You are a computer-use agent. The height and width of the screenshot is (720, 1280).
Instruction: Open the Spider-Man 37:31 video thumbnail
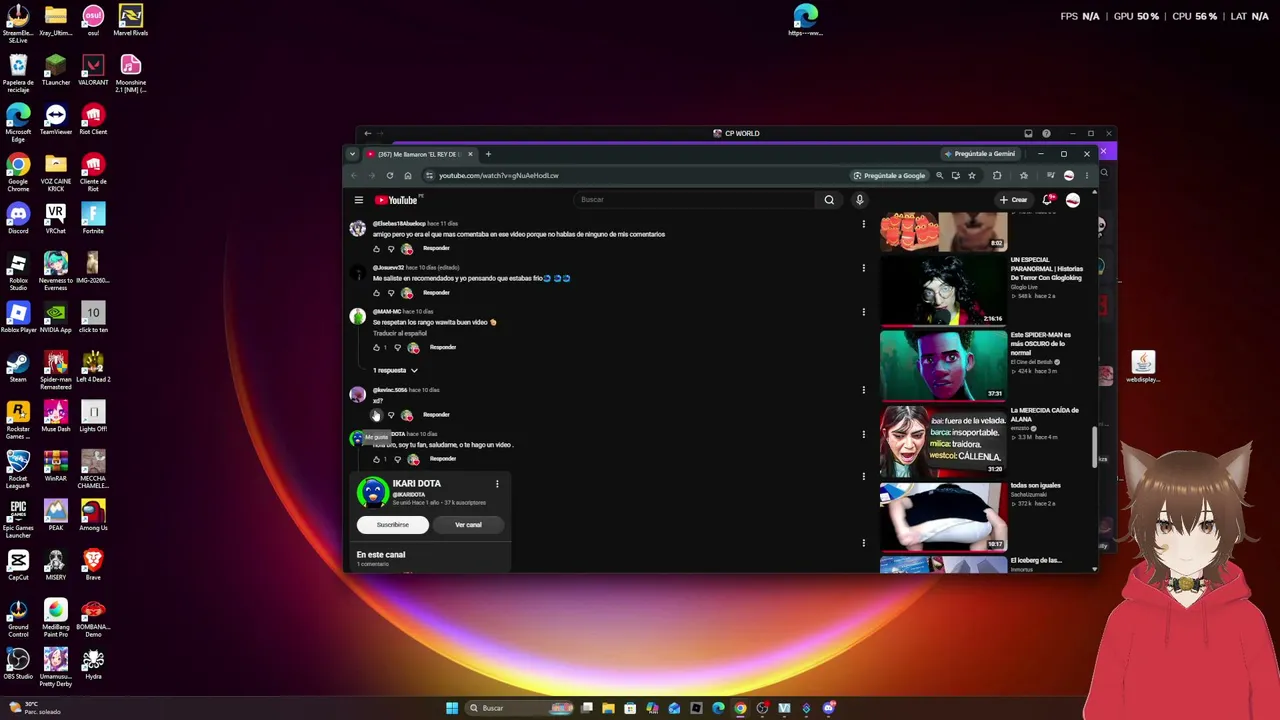[x=943, y=365]
